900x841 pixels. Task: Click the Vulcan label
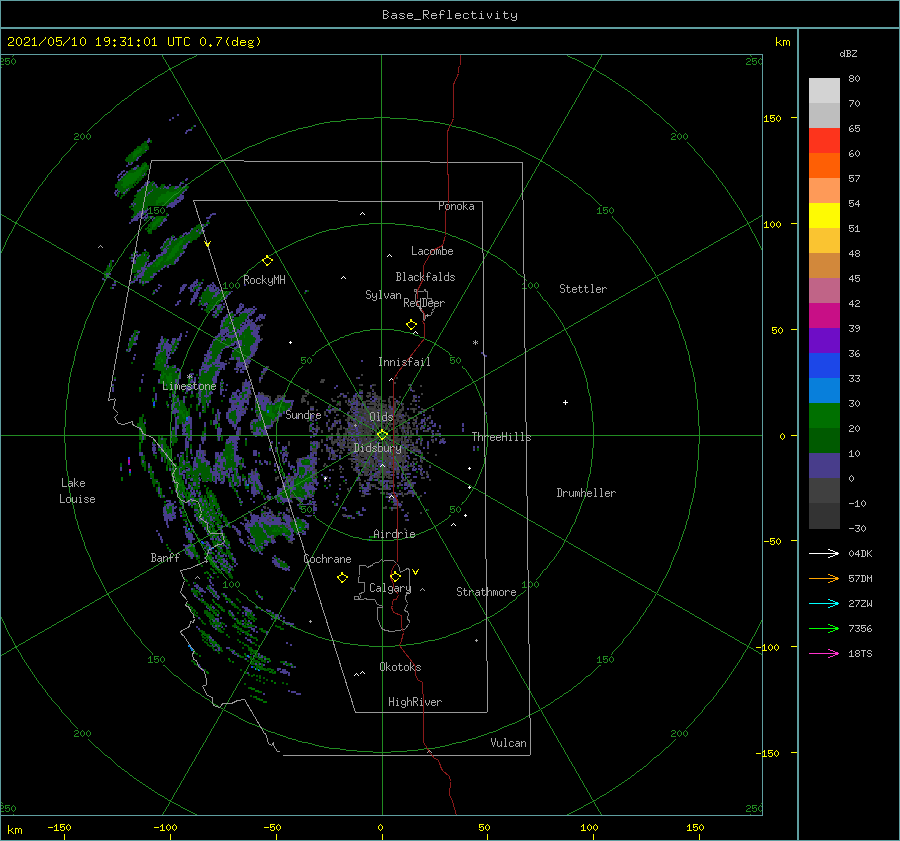(509, 743)
